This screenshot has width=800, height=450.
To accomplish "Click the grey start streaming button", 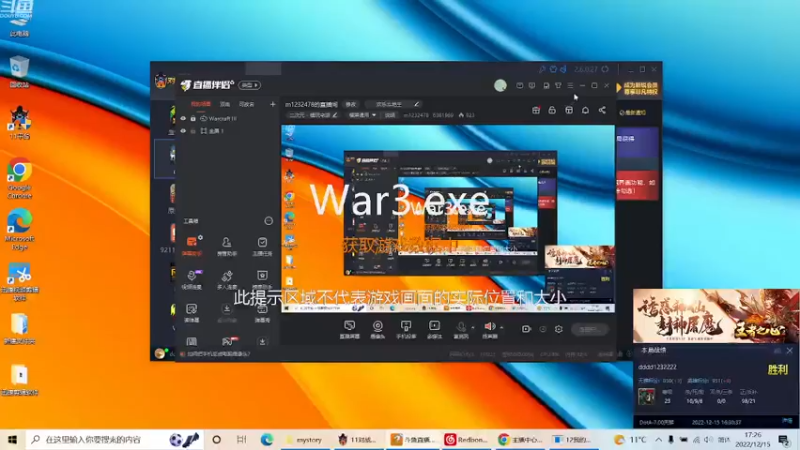I will click(x=589, y=330).
